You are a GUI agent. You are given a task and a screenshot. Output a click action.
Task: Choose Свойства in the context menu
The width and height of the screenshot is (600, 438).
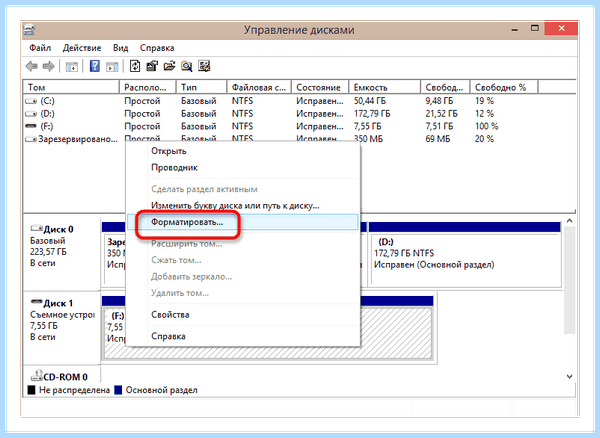pos(243,315)
